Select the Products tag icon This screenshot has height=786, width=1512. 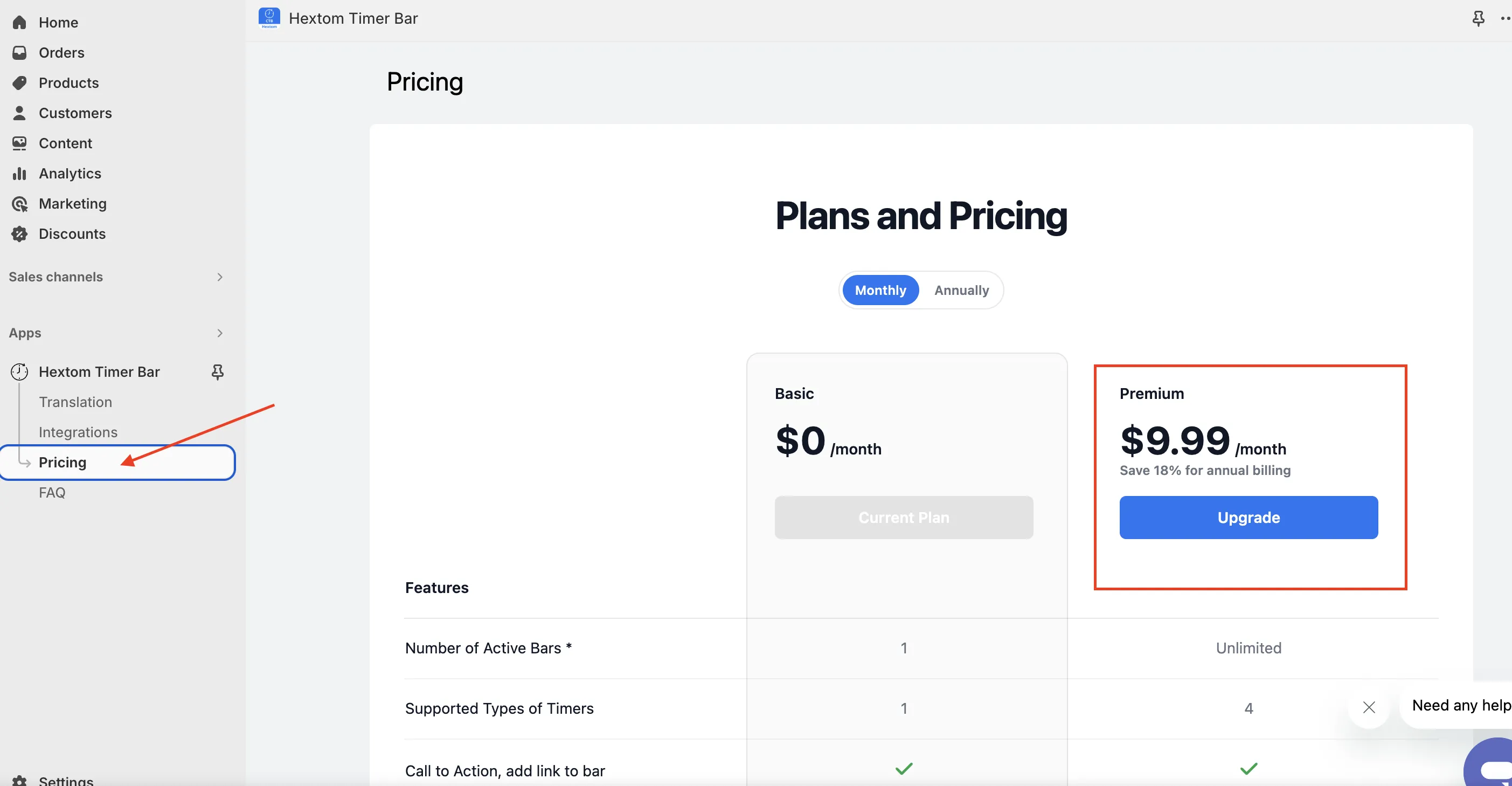coord(19,83)
